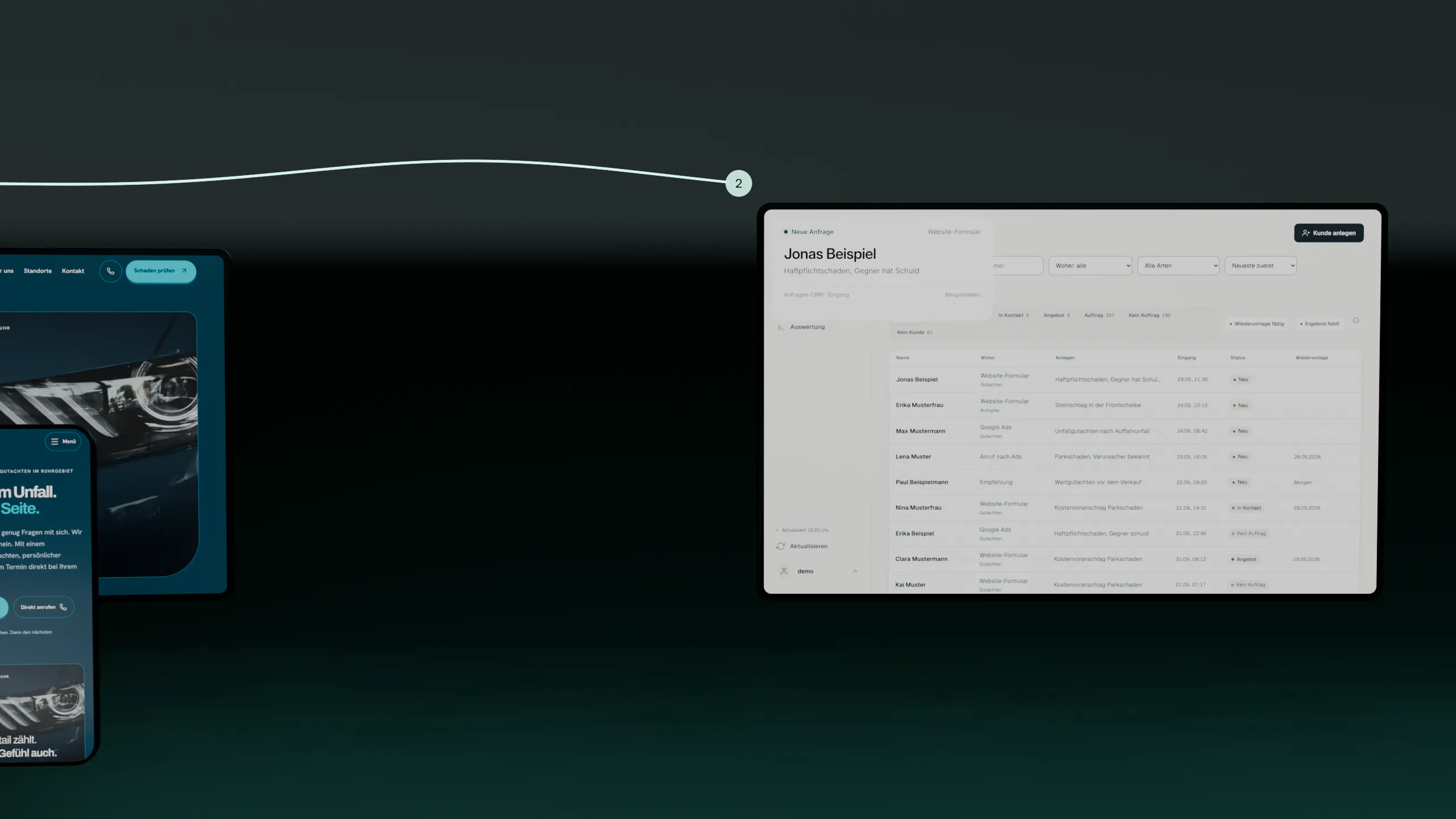The width and height of the screenshot is (1456, 819).
Task: Click the user avatar icon beside demo
Action: [784, 571]
